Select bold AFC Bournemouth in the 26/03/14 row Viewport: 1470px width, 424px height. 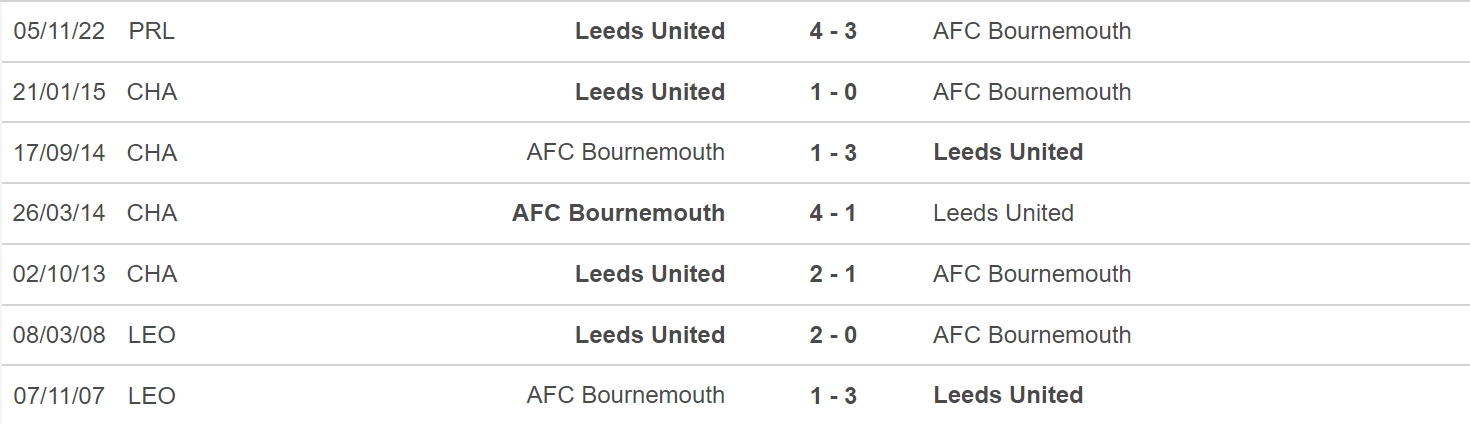coord(619,213)
